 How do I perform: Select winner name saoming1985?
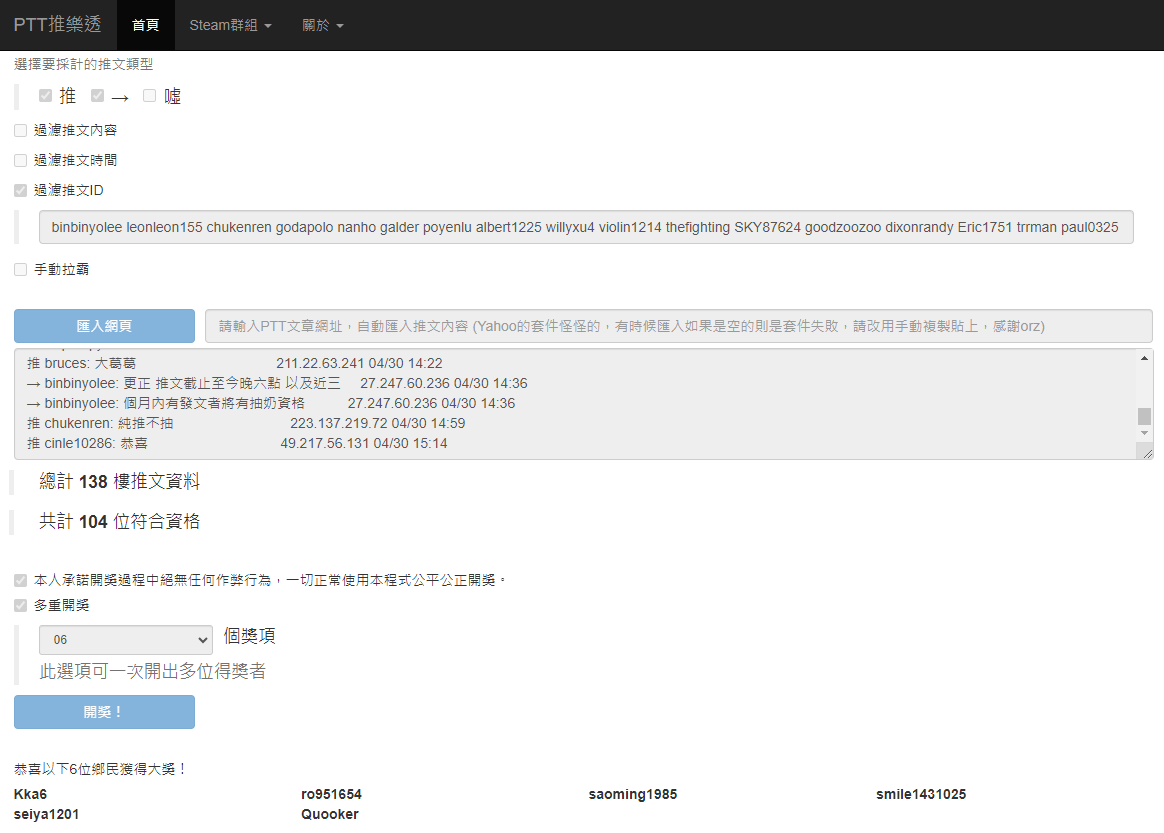(x=632, y=794)
